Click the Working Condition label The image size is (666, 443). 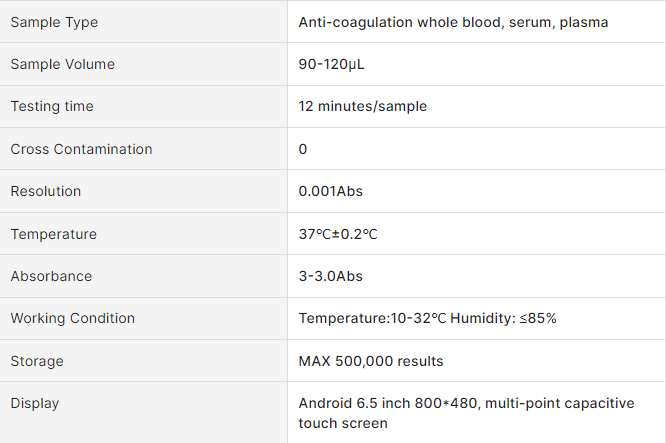point(72,318)
